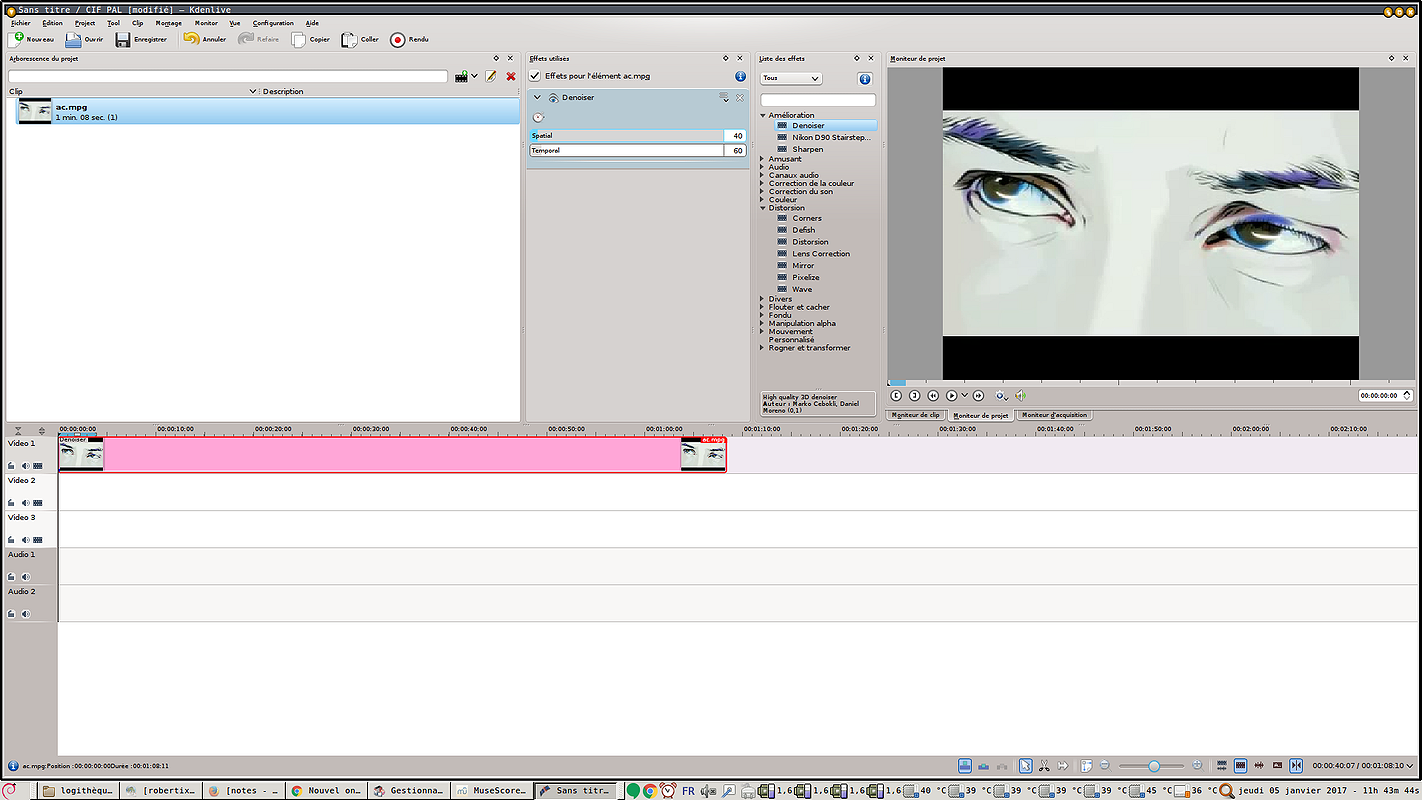Open the Configuration menu
Screen dimensions: 1422x800
click(x=273, y=23)
